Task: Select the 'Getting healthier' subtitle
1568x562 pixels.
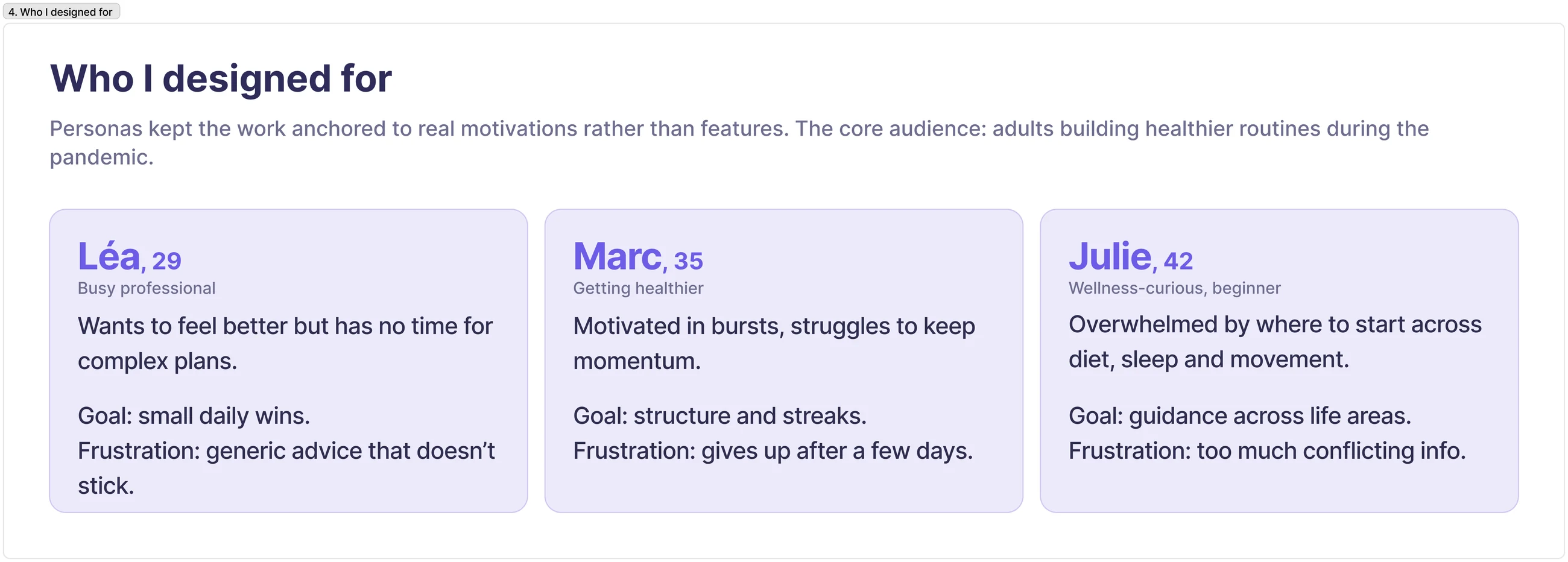Action: pyautogui.click(x=638, y=288)
